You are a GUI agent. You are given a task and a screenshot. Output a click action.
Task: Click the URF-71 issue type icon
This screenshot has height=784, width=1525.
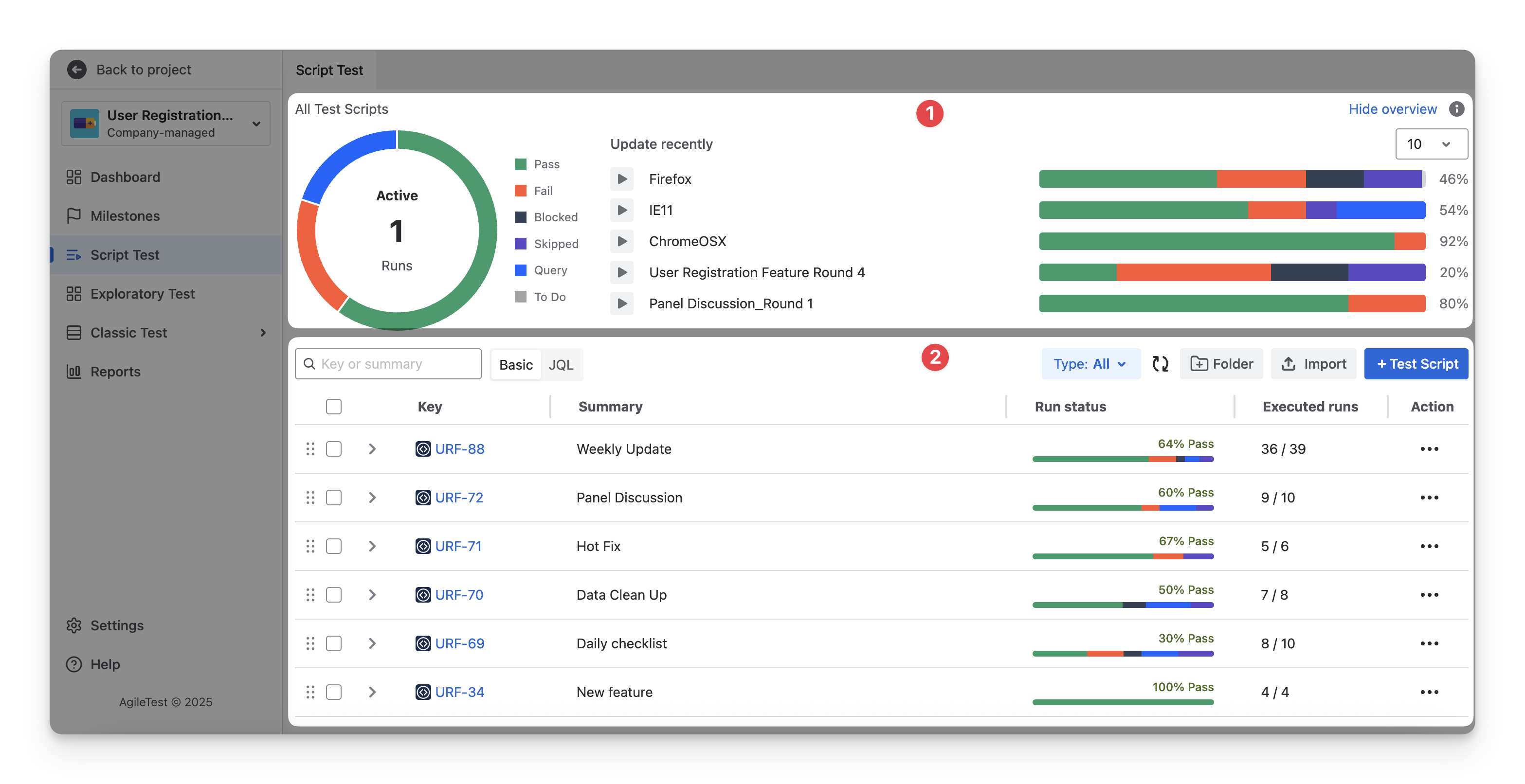point(423,546)
